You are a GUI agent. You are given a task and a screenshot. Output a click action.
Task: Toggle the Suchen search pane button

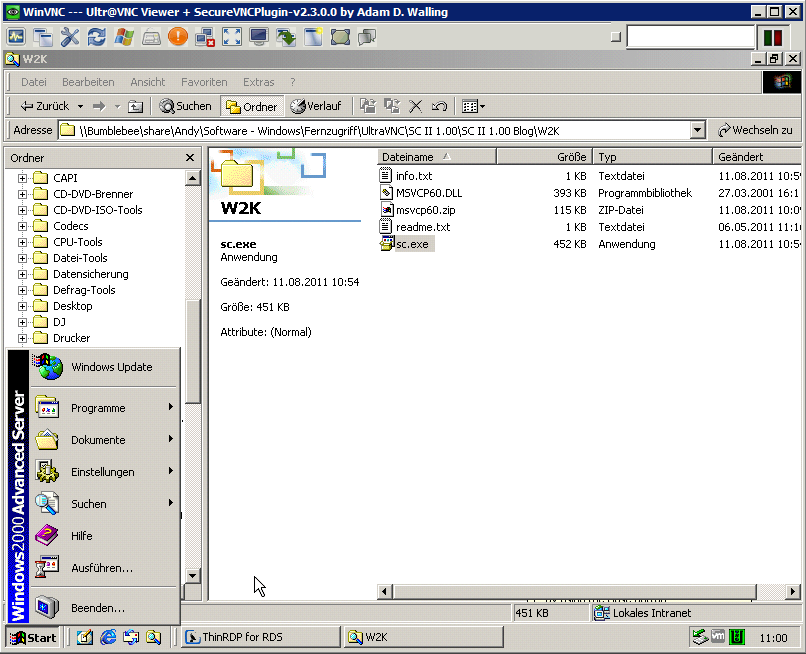coord(186,106)
